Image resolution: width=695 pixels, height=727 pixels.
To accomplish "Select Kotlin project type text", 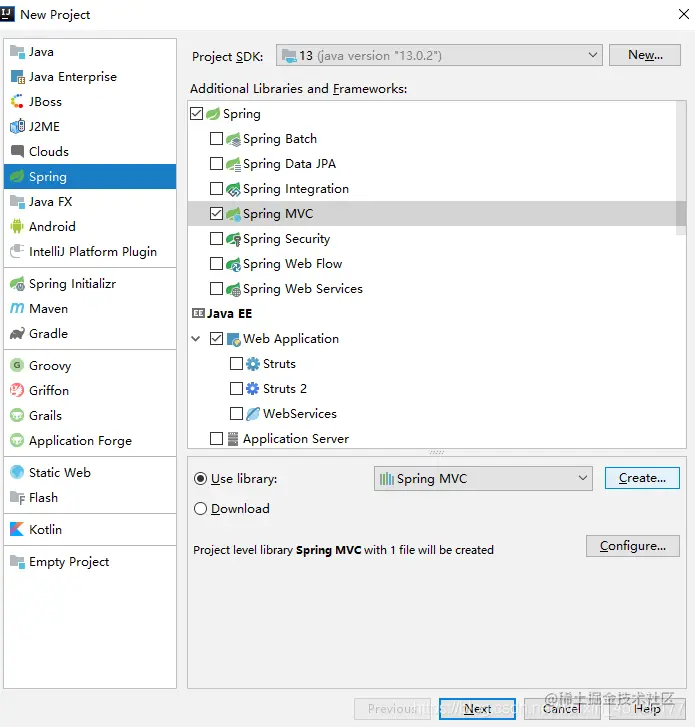I will [x=45, y=529].
